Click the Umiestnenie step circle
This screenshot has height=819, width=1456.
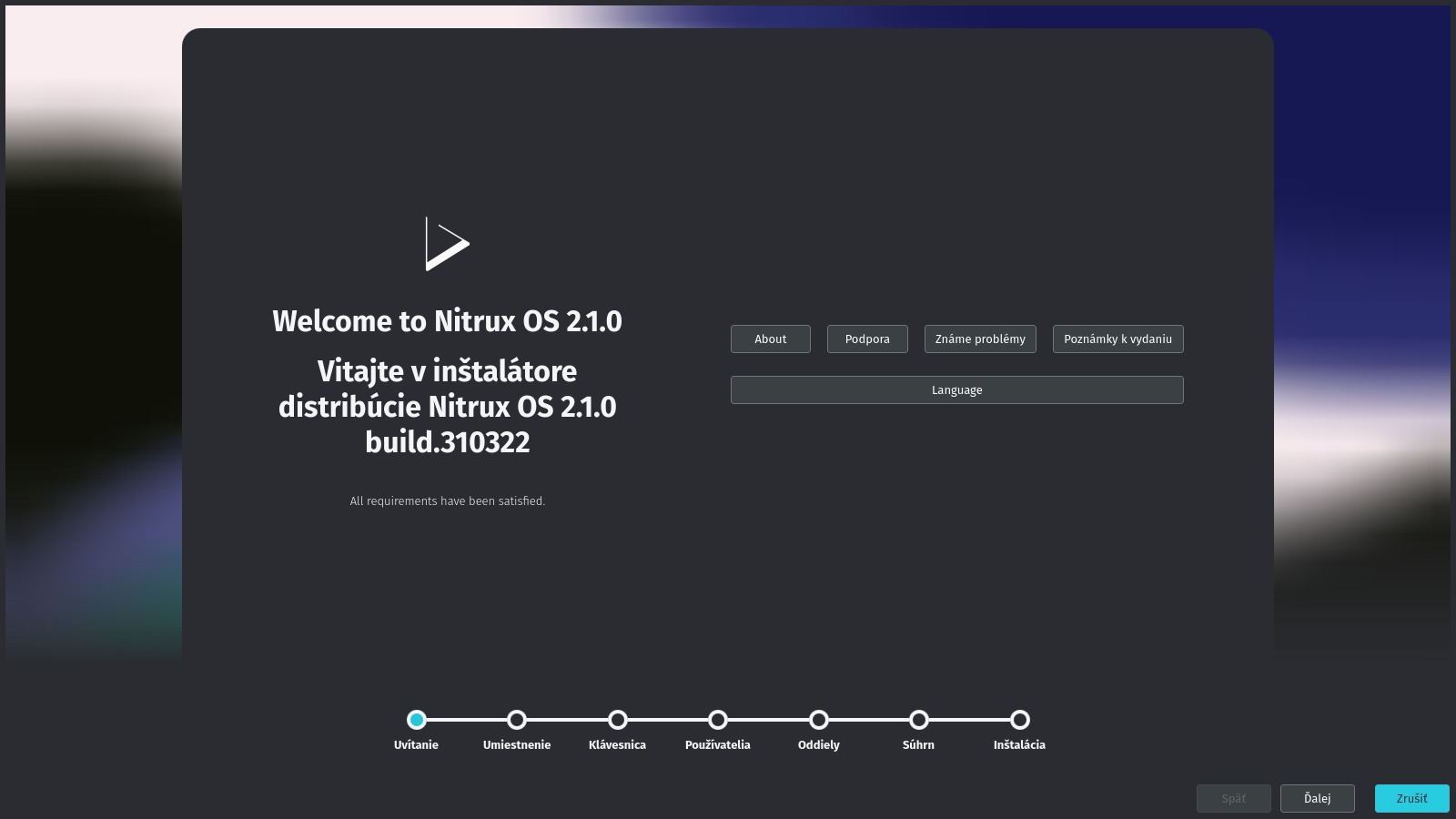tap(517, 720)
